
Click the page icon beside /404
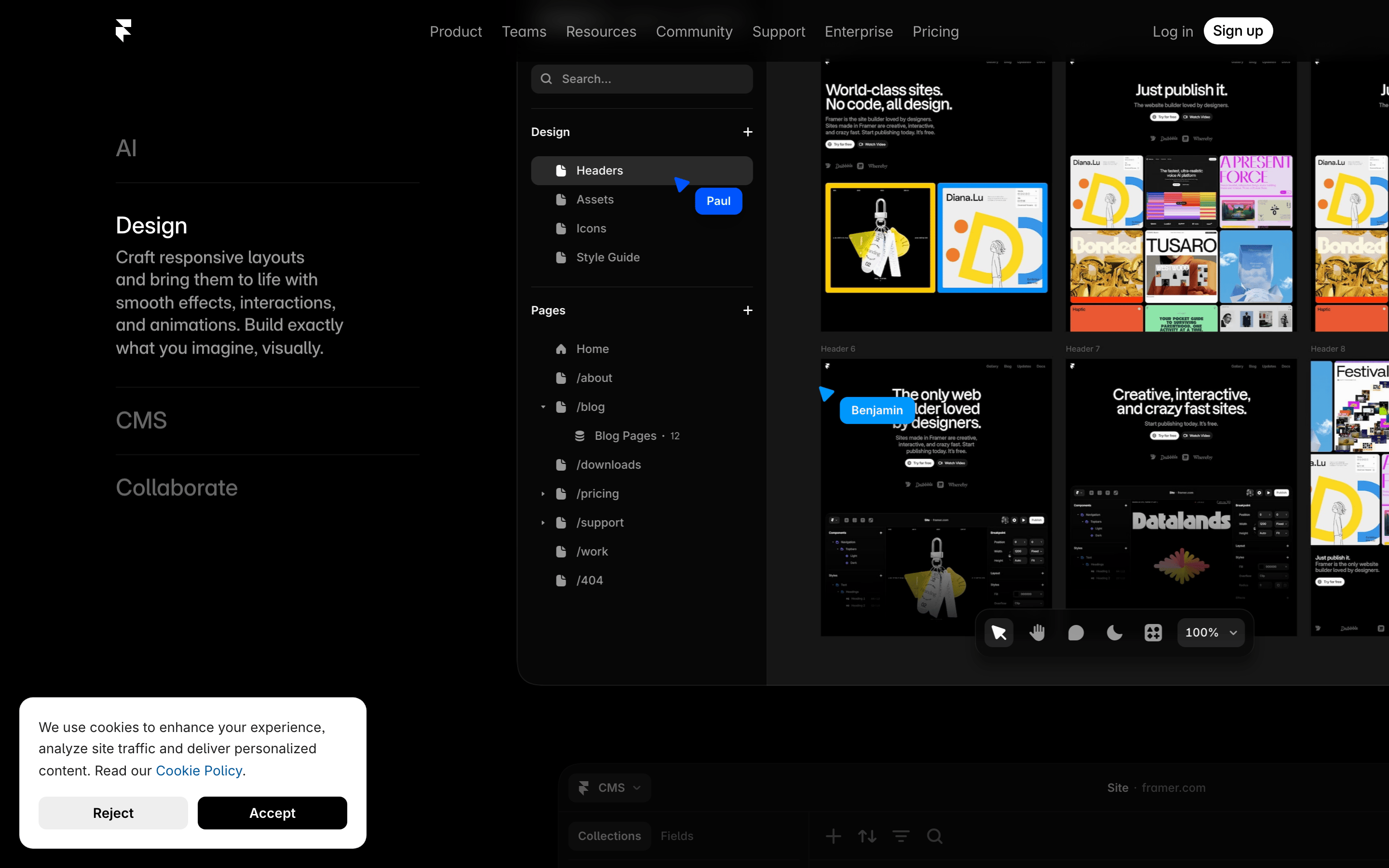pos(561,581)
